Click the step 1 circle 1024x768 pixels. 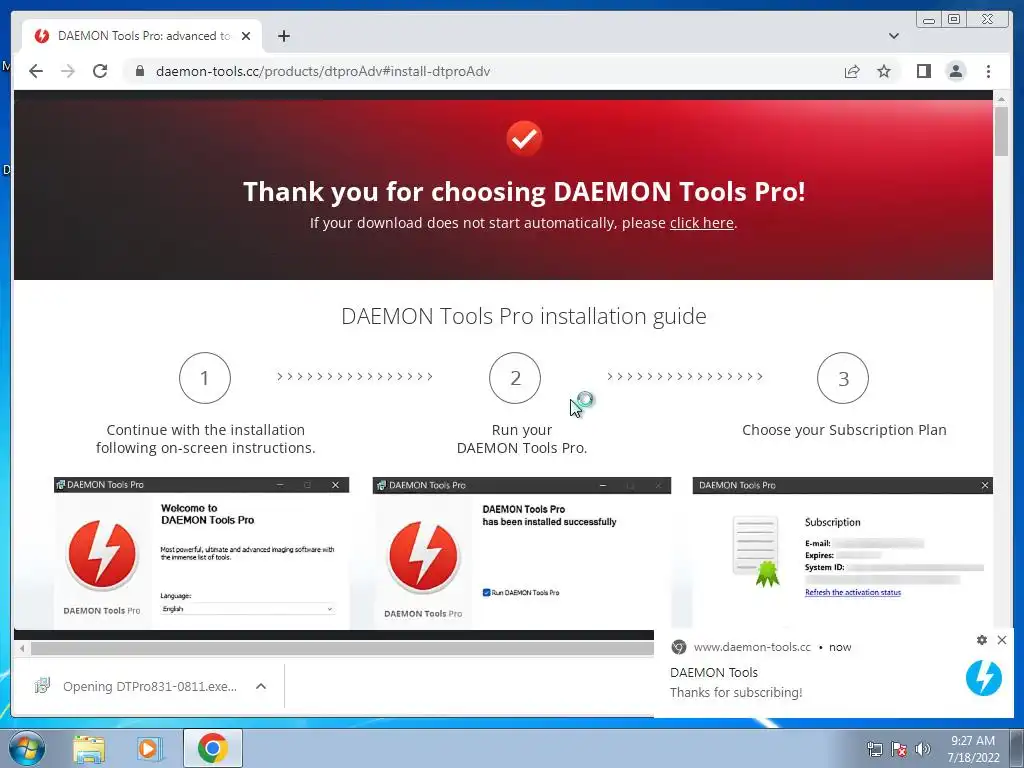click(x=204, y=377)
